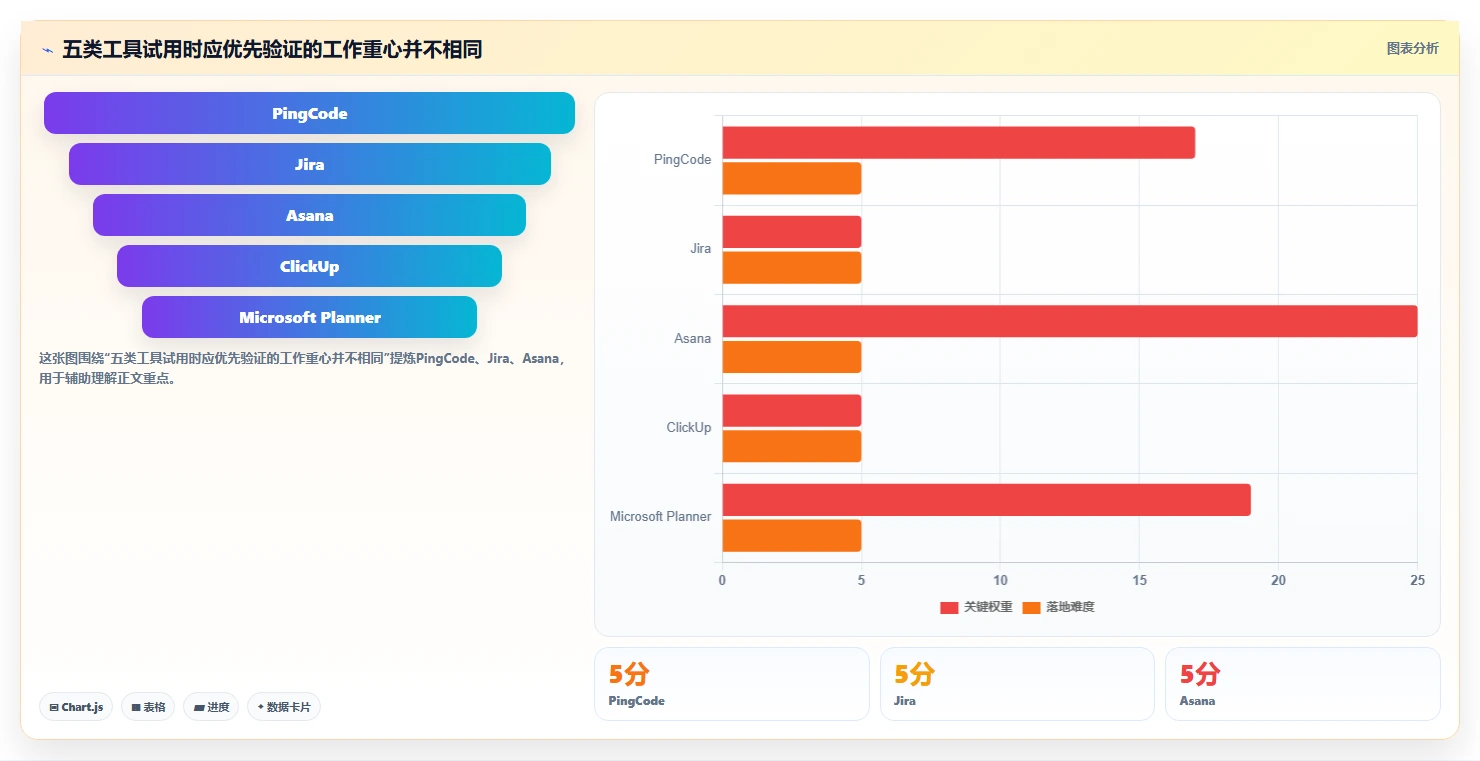This screenshot has width=1480, height=761.
Task: Click the chart icon beside the title
Action: coord(48,50)
